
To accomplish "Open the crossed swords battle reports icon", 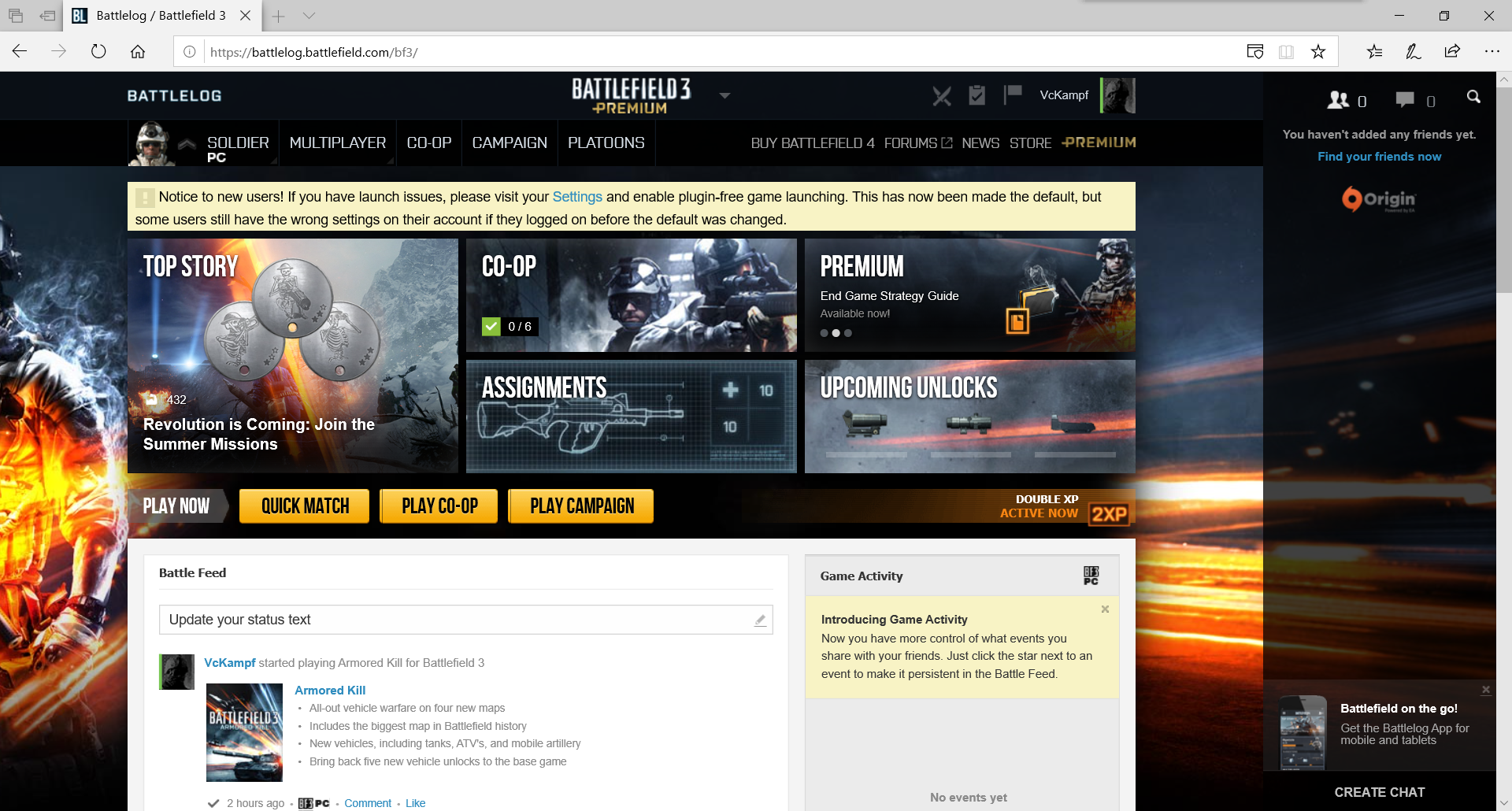I will [942, 96].
